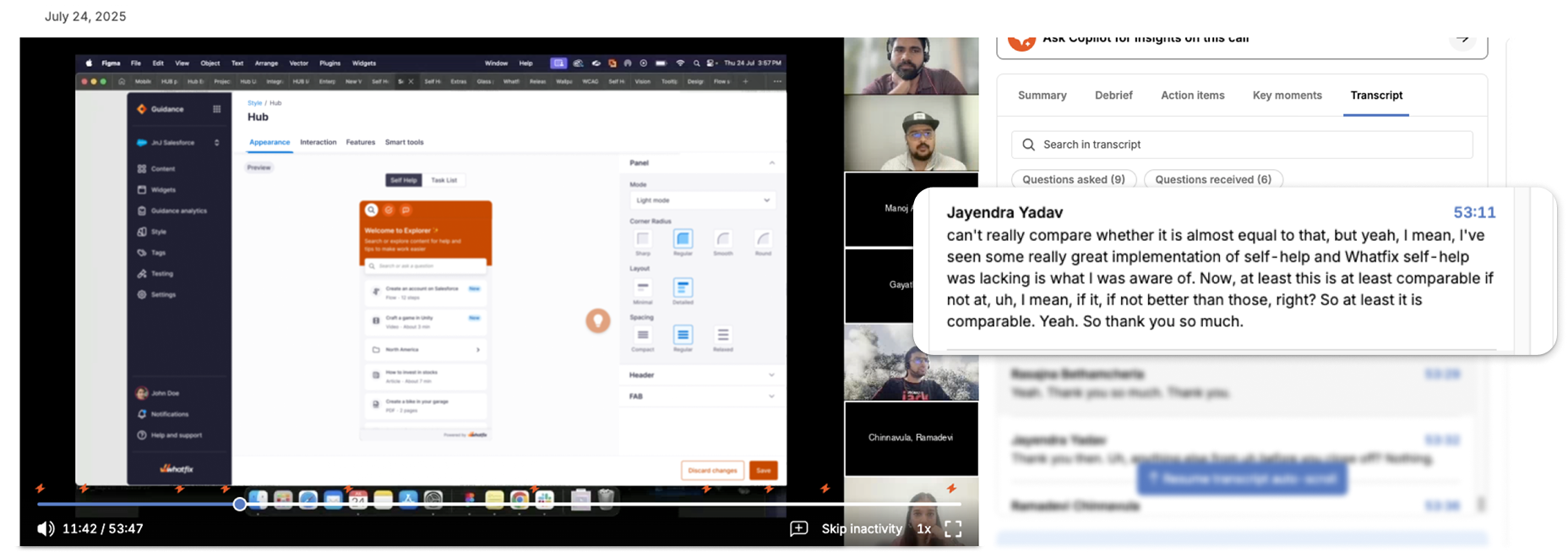
Task: Click the John Doe avatar in shared screen
Action: click(142, 393)
